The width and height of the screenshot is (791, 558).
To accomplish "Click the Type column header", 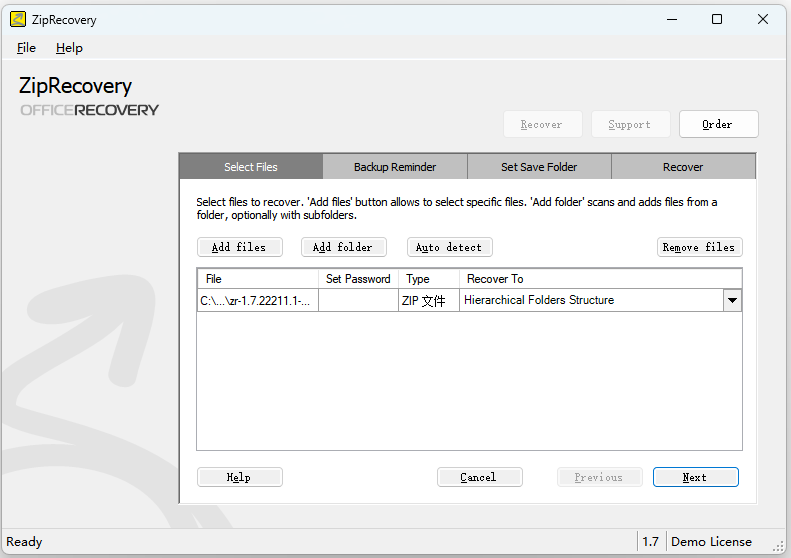I will [x=429, y=279].
